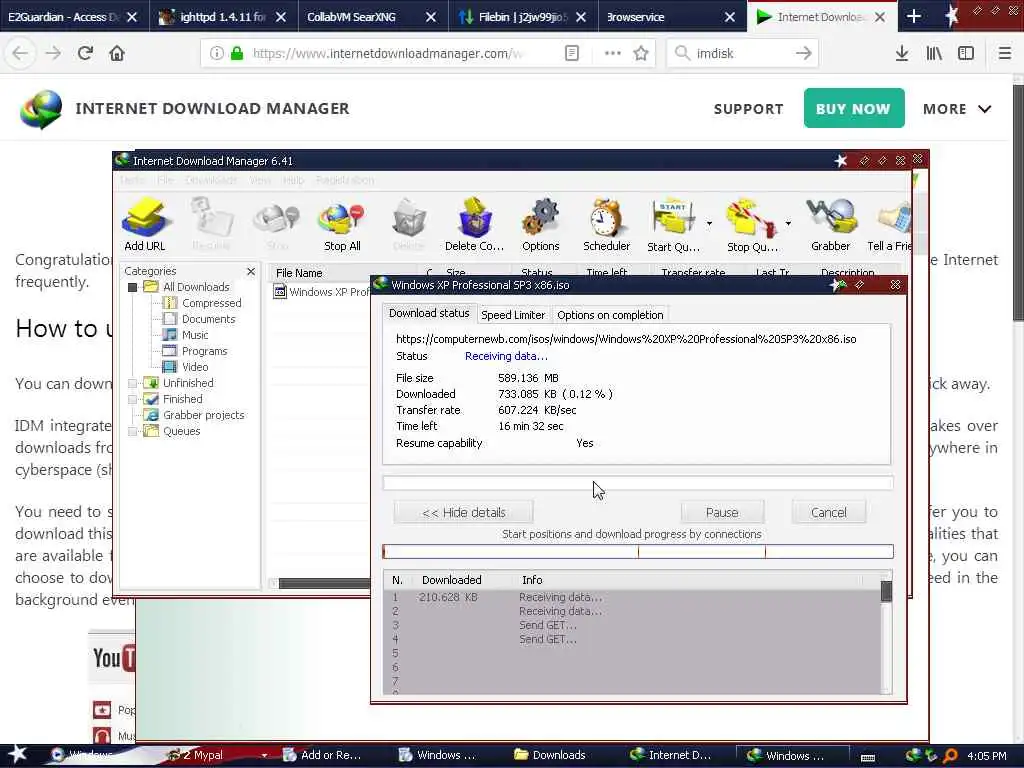Toggle reader view icon
Image resolution: width=1024 pixels, height=768 pixels.
[571, 53]
